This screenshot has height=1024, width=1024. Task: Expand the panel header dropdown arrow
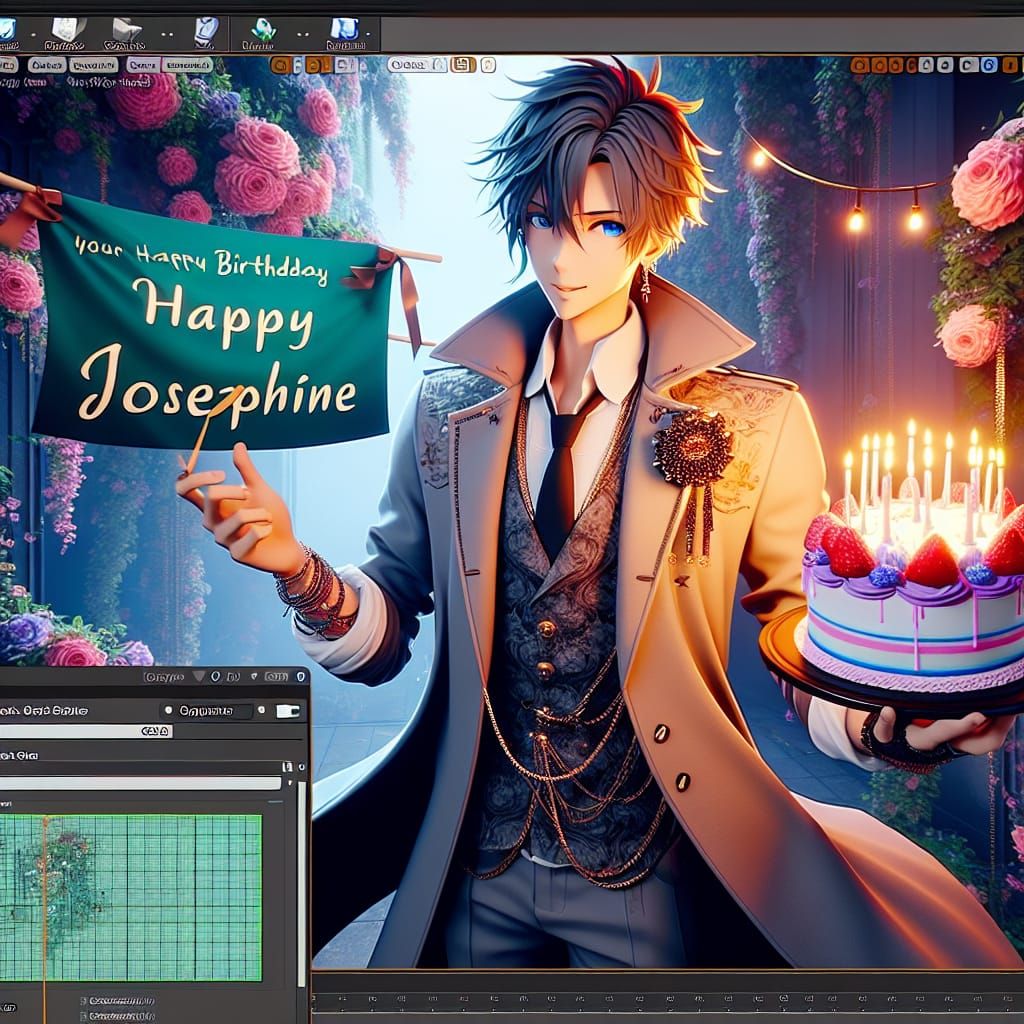[x=200, y=676]
